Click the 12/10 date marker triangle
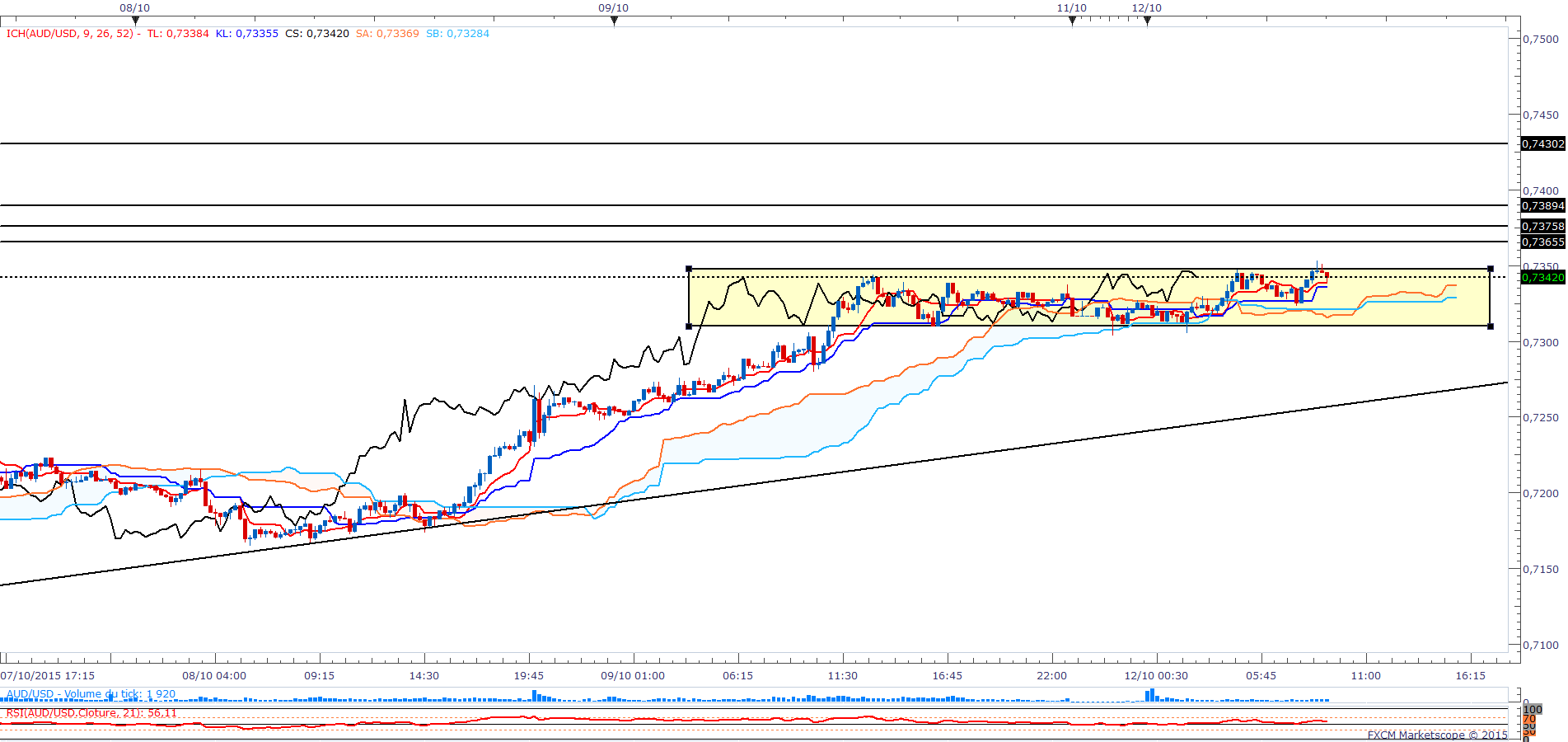This screenshot has height=742, width=1568. pos(1147,21)
